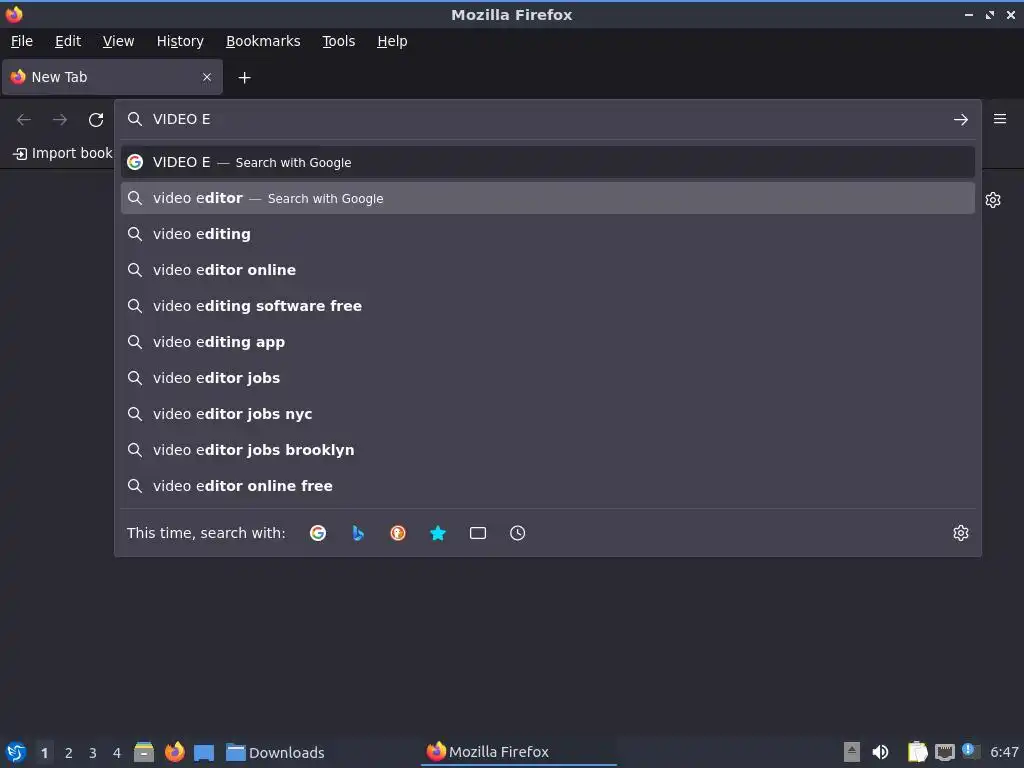Search history using the clock icon
The height and width of the screenshot is (768, 1024).
coord(517,533)
